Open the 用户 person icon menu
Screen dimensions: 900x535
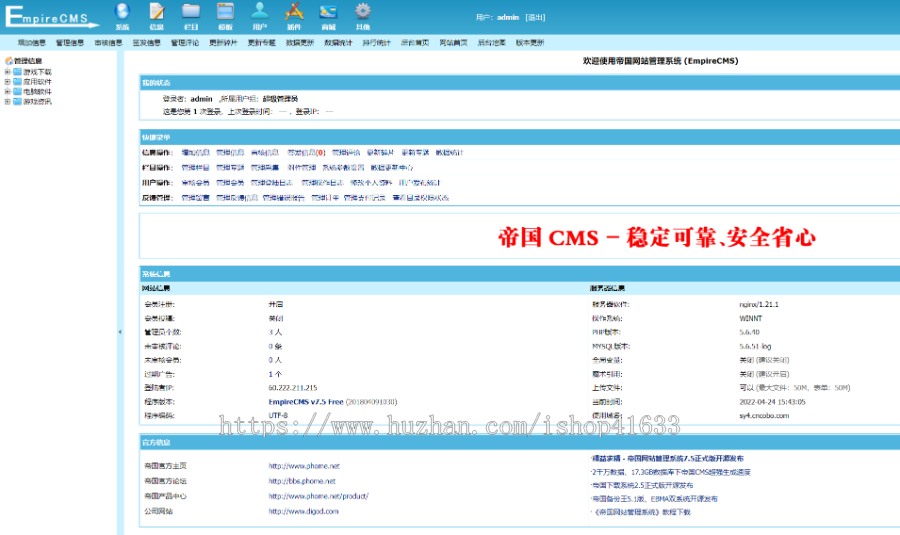click(259, 16)
